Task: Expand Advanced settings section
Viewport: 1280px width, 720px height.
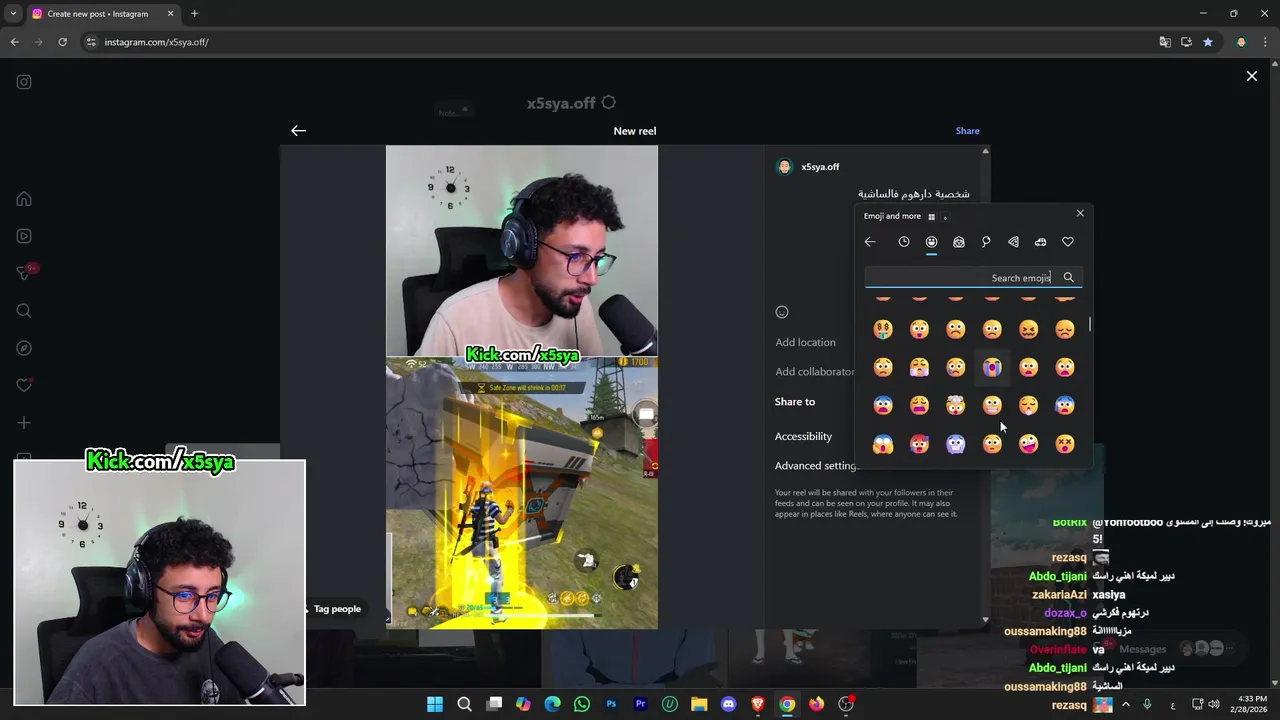Action: point(816,466)
